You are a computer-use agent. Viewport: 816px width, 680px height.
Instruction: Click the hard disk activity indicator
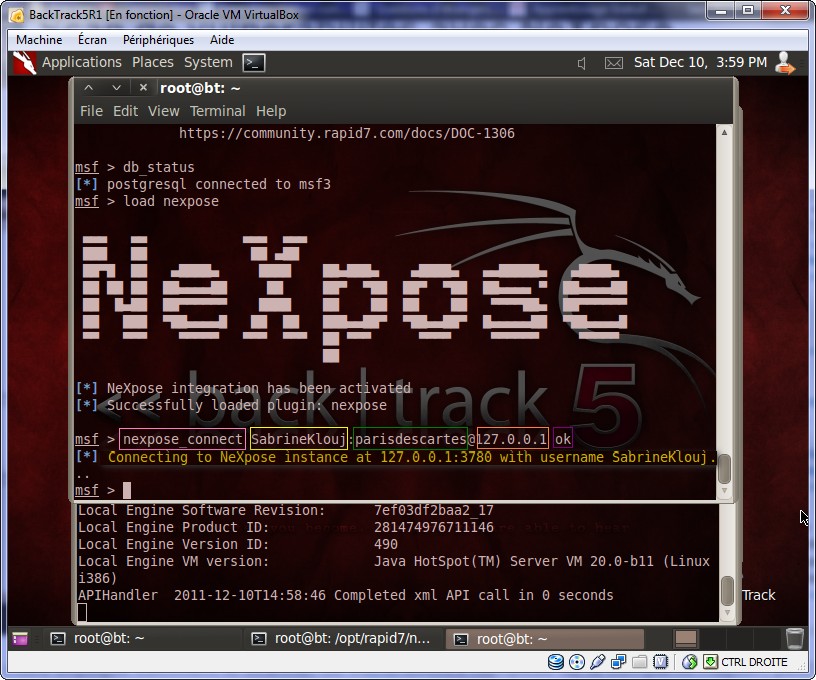coord(556,662)
